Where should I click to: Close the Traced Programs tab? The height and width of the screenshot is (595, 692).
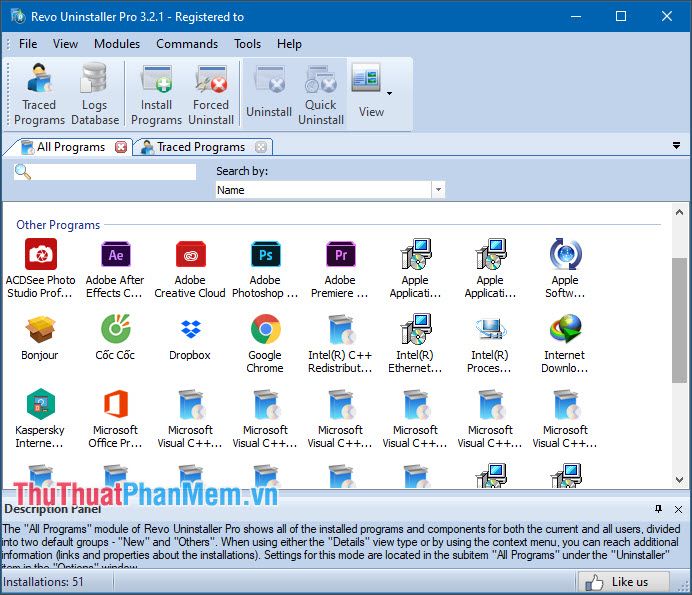tap(261, 147)
